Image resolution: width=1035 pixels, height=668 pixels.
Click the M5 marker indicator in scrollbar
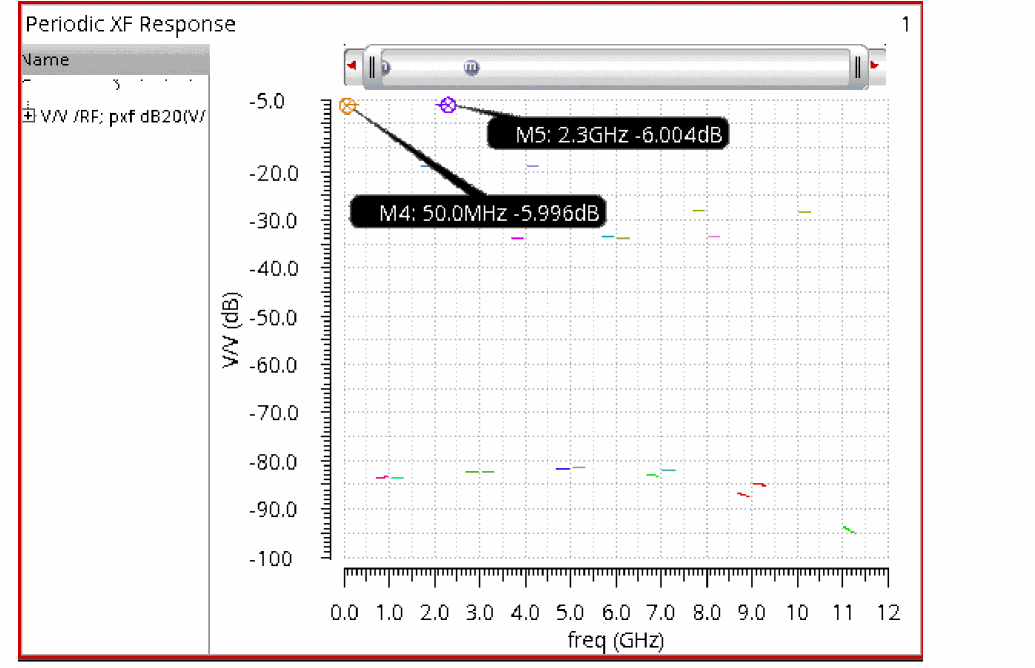[471, 67]
